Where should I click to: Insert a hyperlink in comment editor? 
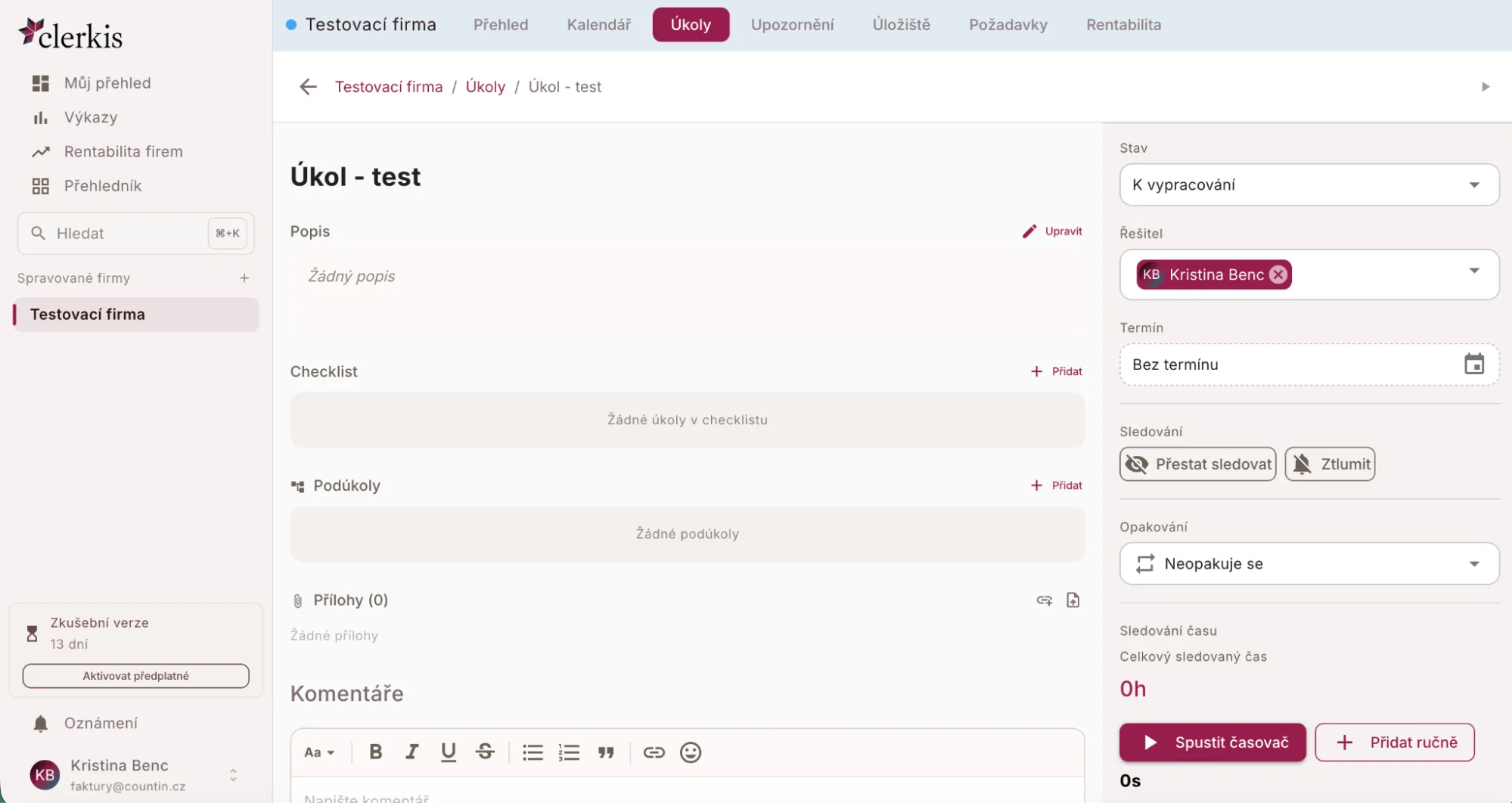point(654,752)
